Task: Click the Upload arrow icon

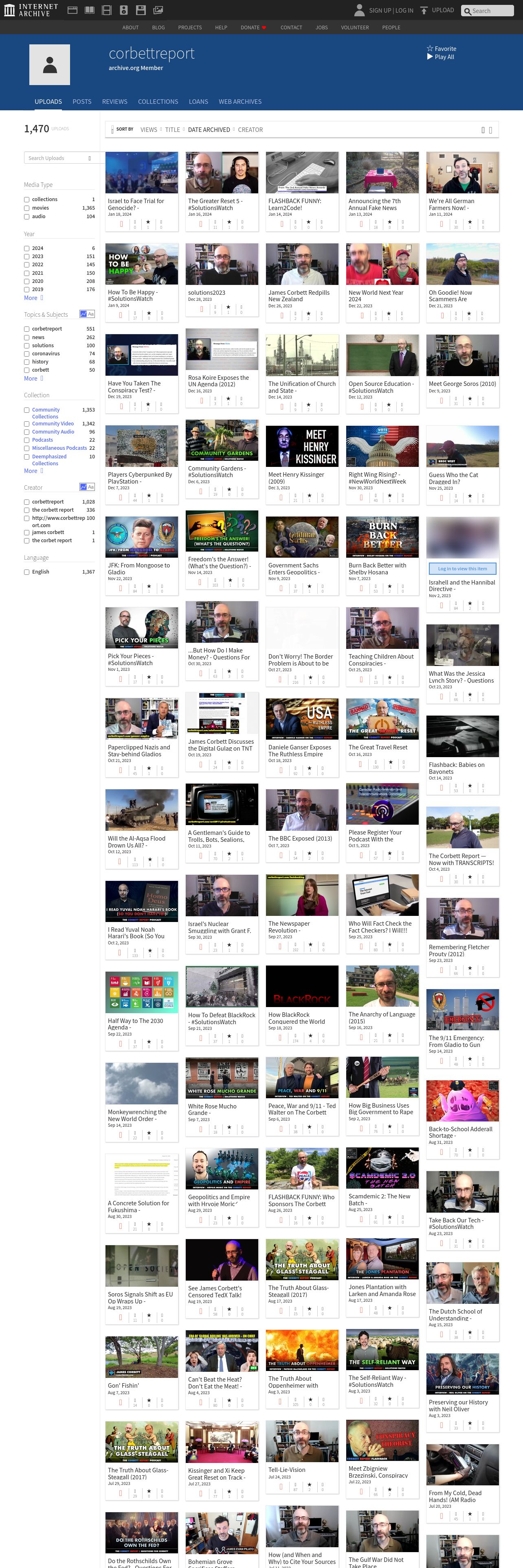Action: click(x=424, y=10)
